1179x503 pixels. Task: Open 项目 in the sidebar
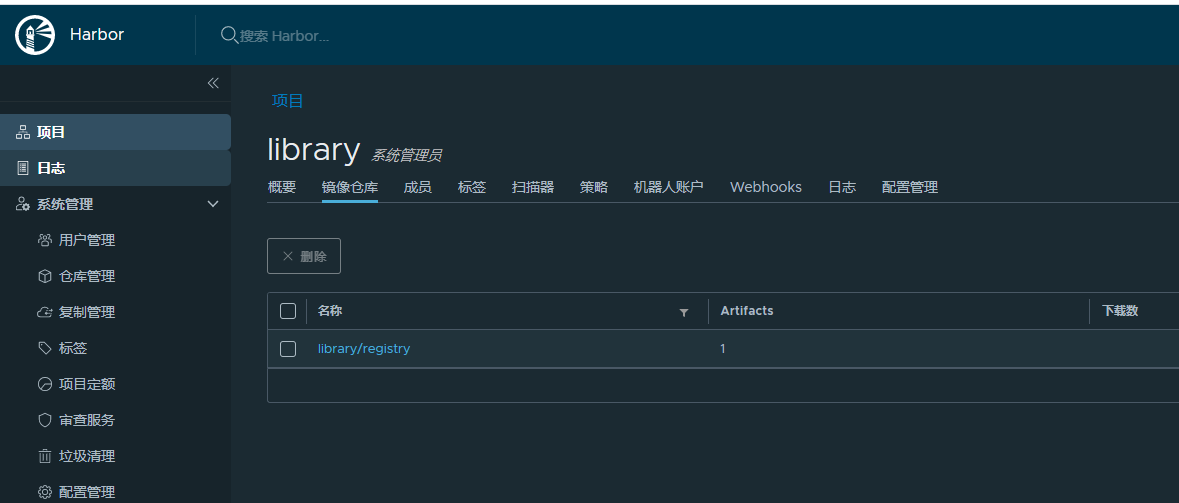pyautogui.click(x=115, y=132)
